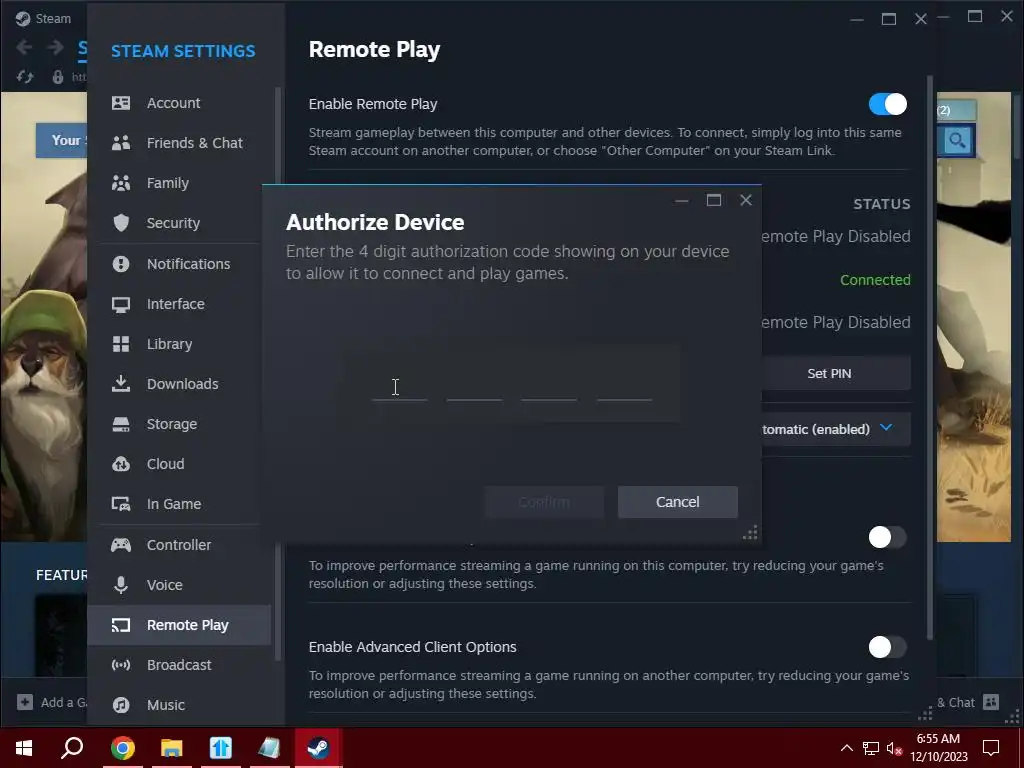Cancel the Authorize Device dialog
This screenshot has width=1024, height=768.
tap(678, 502)
